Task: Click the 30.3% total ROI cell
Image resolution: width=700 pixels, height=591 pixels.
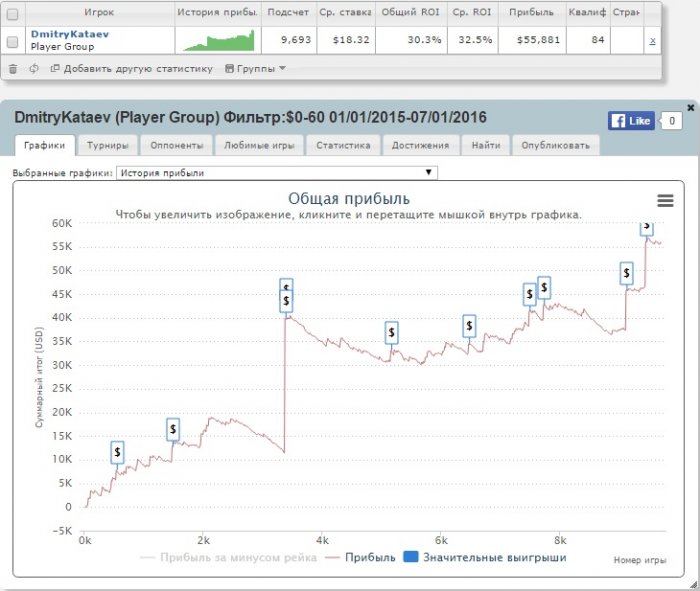Action: [x=424, y=40]
